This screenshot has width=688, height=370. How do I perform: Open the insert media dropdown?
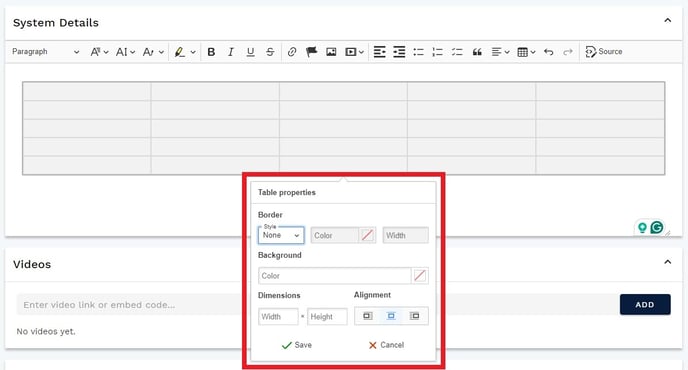pos(354,52)
